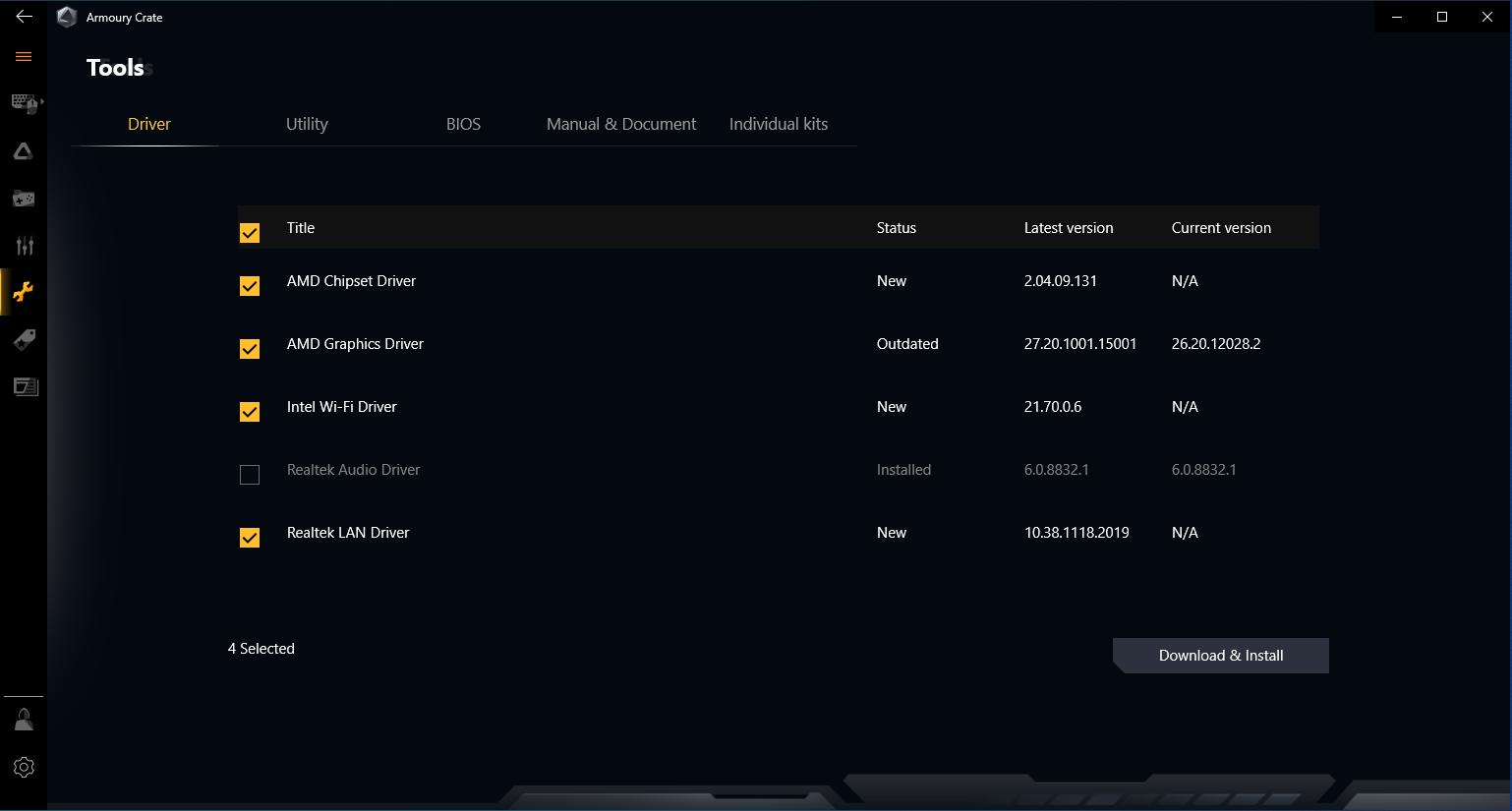The image size is (1512, 811).
Task: Switch to the BIOS tab
Action: [x=463, y=124]
